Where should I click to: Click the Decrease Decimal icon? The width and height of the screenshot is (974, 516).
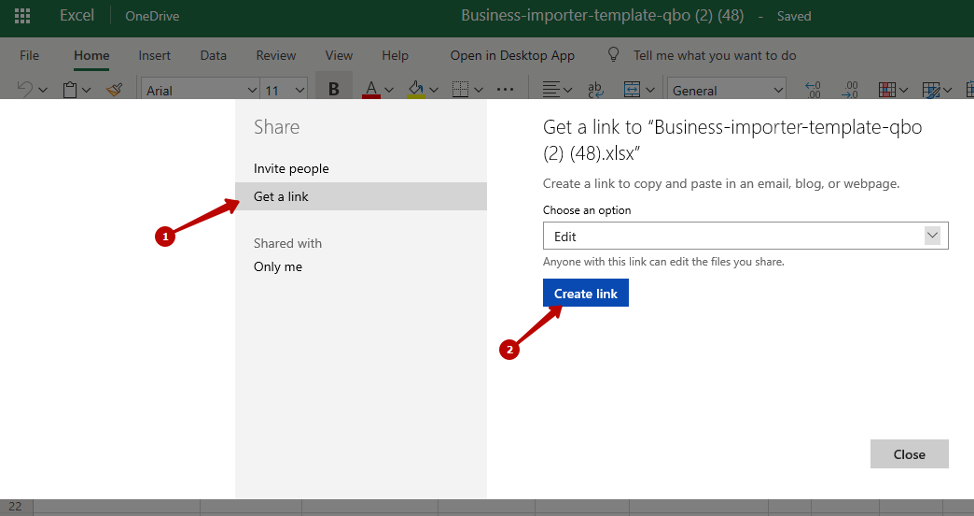click(850, 89)
